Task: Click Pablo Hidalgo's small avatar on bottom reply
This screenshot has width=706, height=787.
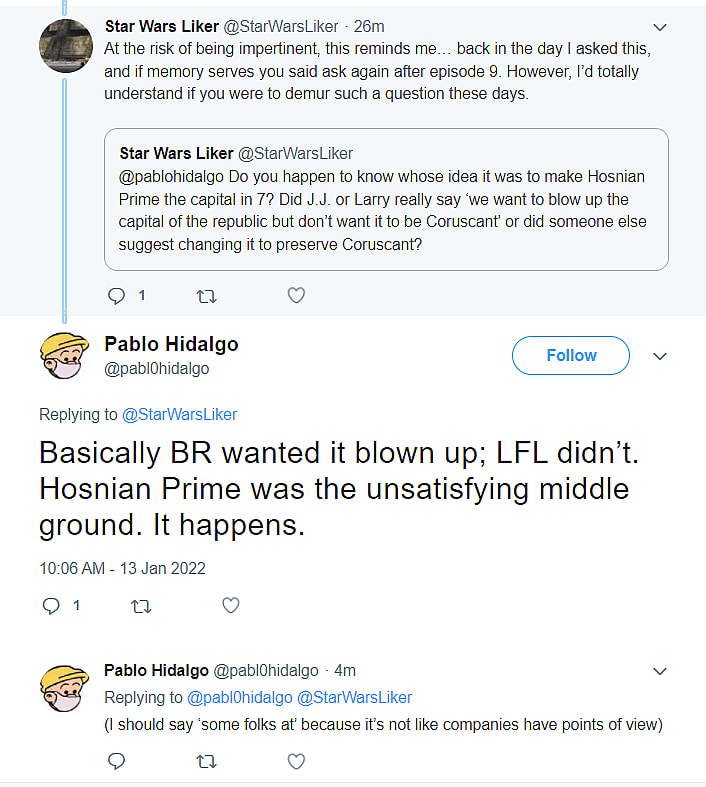Action: pyautogui.click(x=67, y=687)
